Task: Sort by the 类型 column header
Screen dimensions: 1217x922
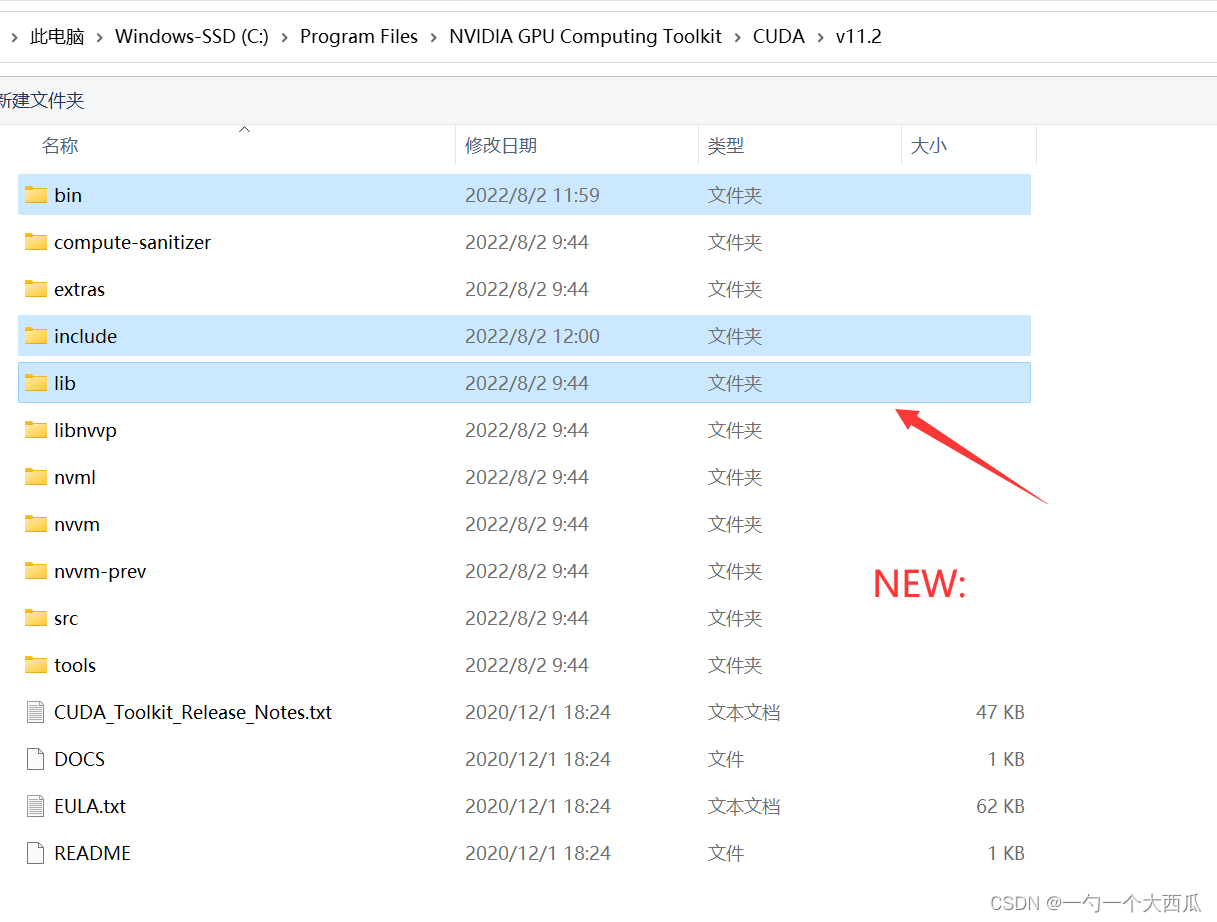Action: tap(726, 146)
